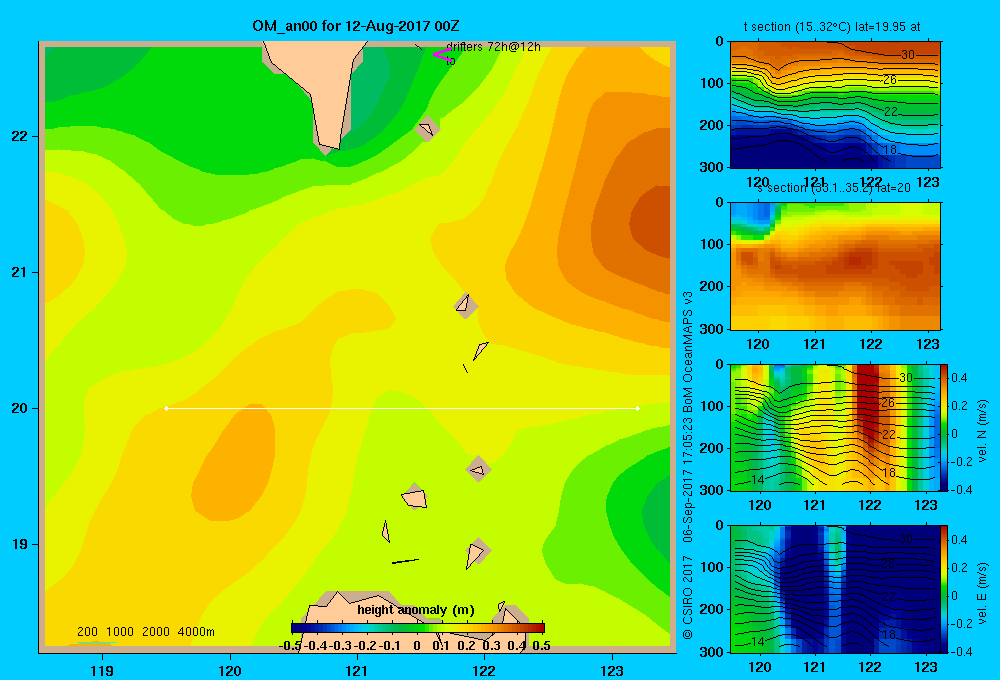
Task: Click the "drifters 72h@12h" label
Action: click(x=493, y=47)
